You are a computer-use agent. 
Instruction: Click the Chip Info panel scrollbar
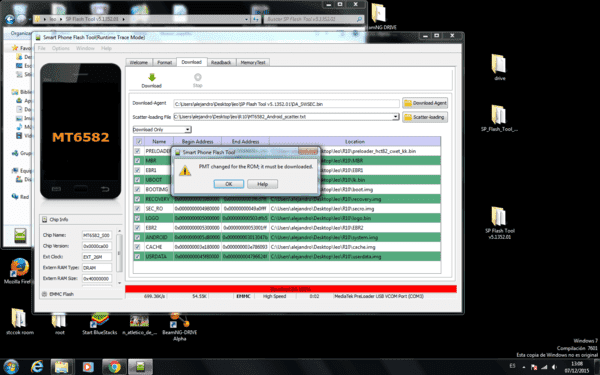pos(119,256)
